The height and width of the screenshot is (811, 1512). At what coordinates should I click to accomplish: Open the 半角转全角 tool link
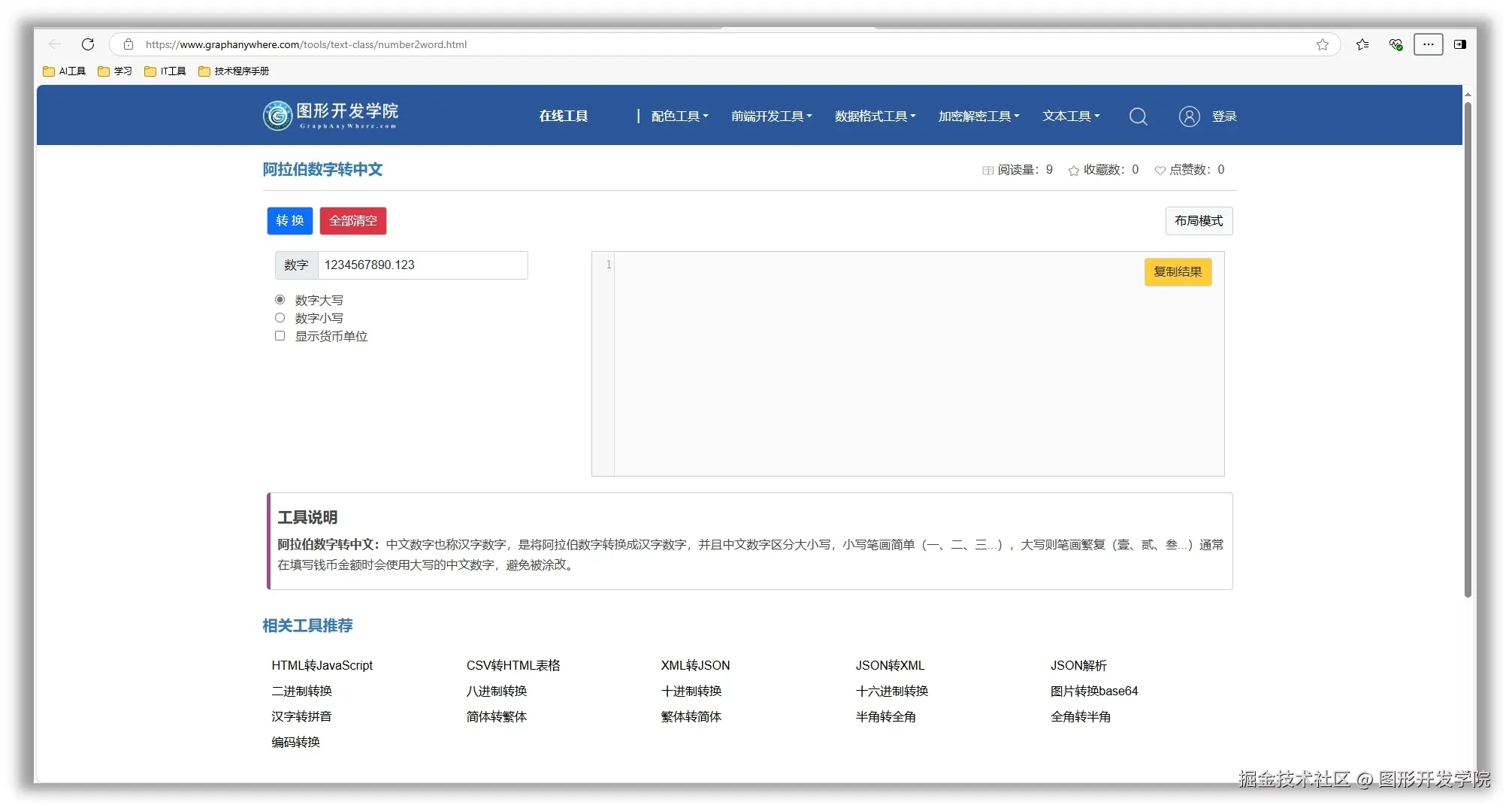885,717
